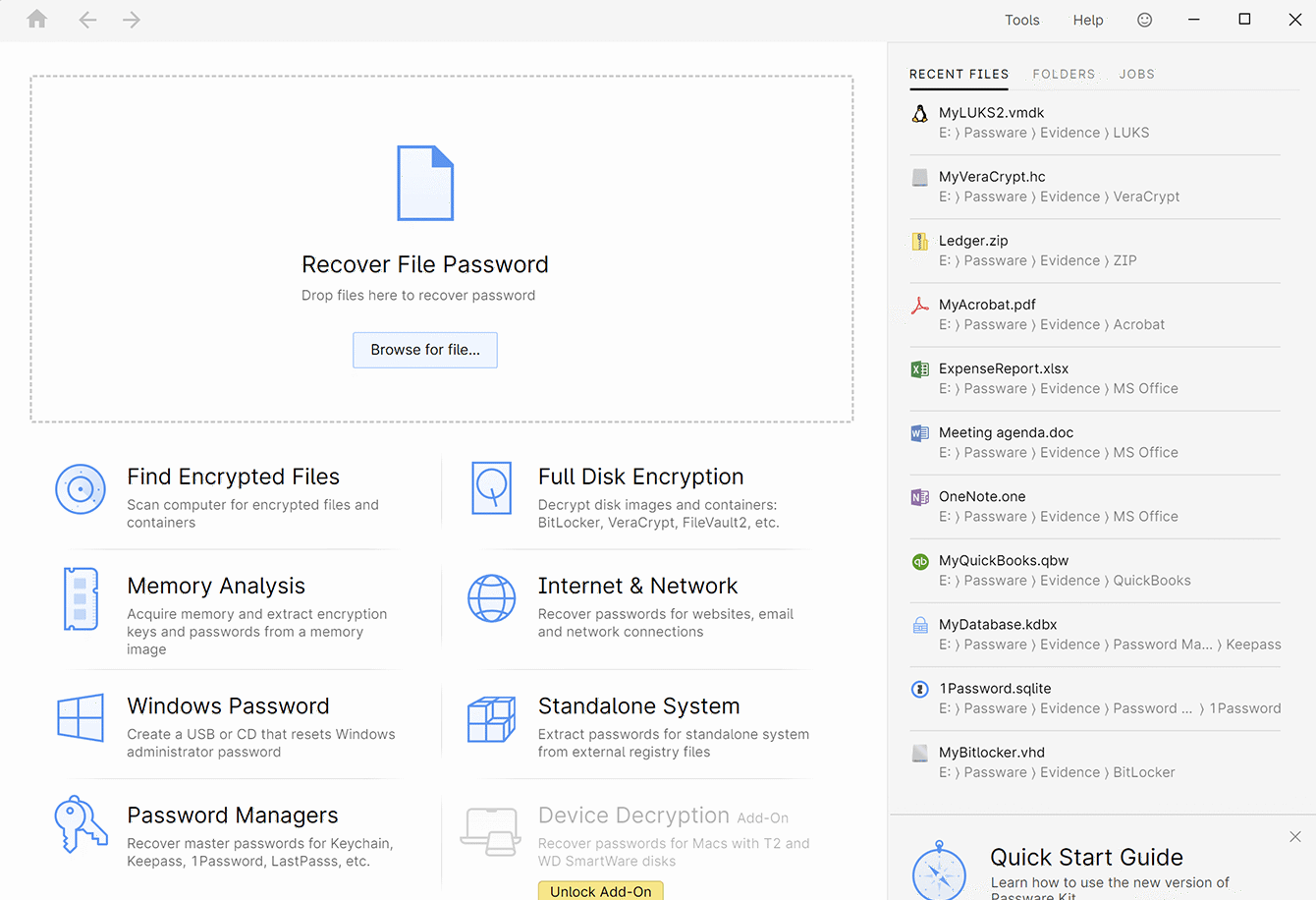The width and height of the screenshot is (1316, 900).
Task: Click the Password Managers keys icon
Action: pos(81,824)
